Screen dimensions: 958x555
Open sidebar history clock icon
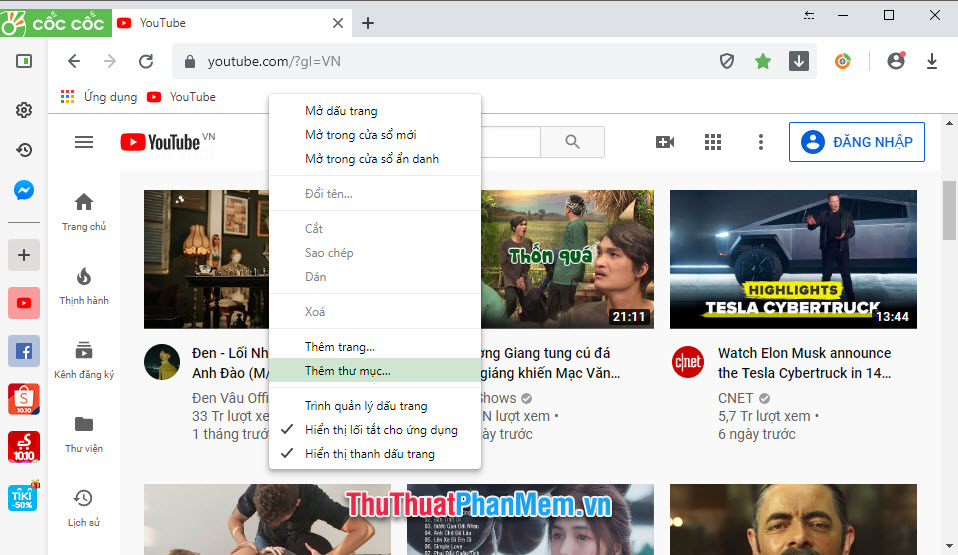tap(24, 150)
